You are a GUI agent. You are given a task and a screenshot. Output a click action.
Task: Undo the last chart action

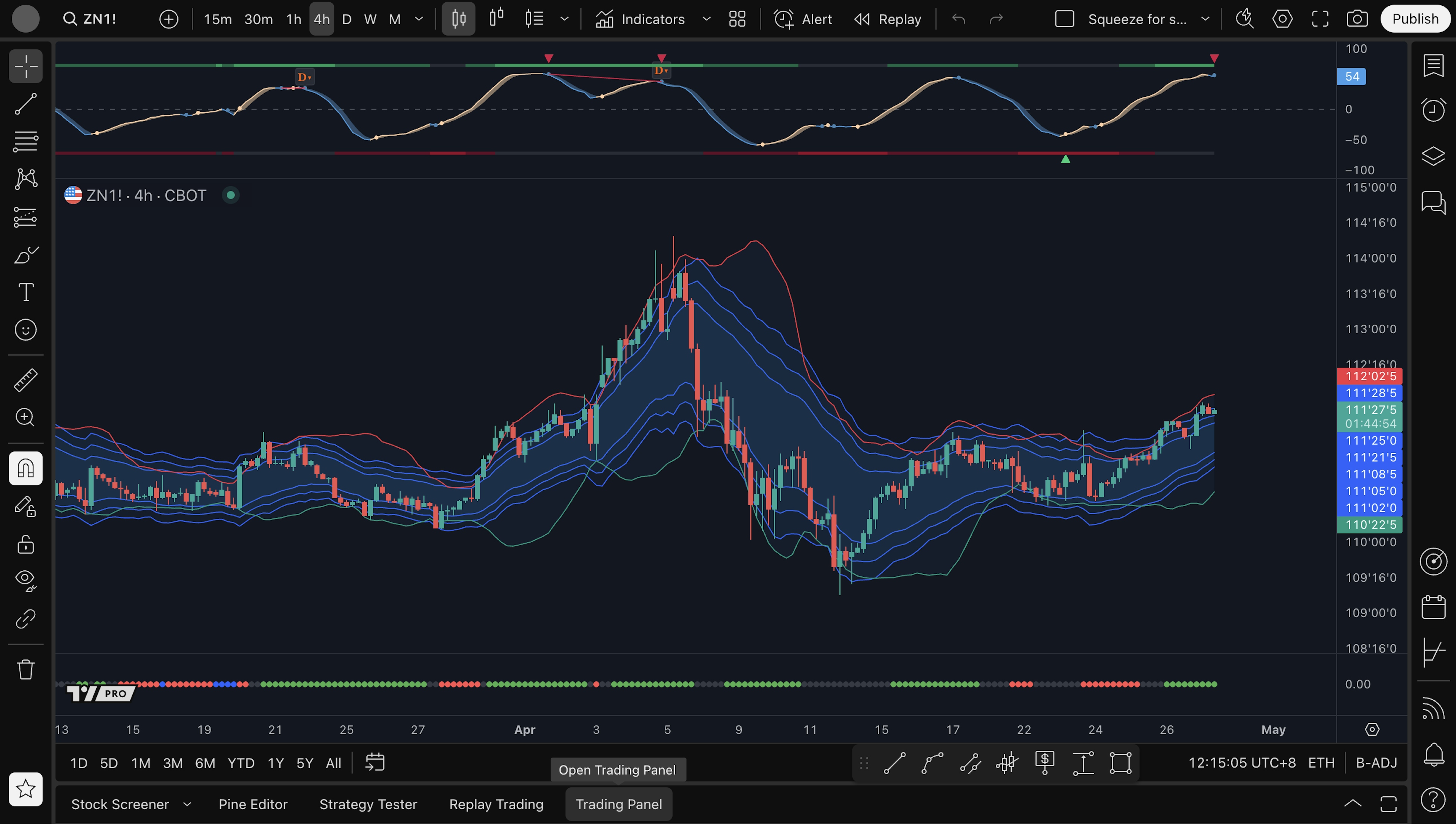pyautogui.click(x=959, y=19)
